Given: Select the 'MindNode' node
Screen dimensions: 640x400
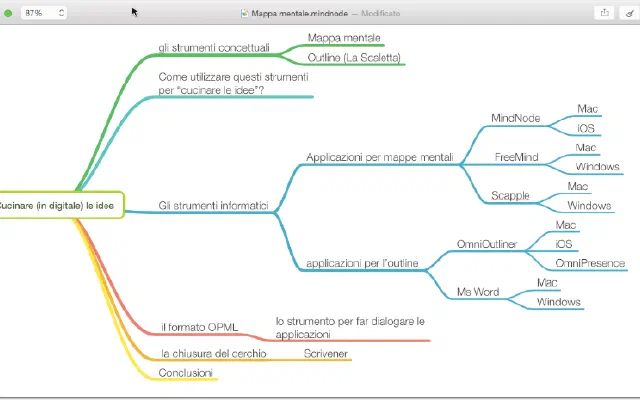Looking at the screenshot, I should pos(516,118).
